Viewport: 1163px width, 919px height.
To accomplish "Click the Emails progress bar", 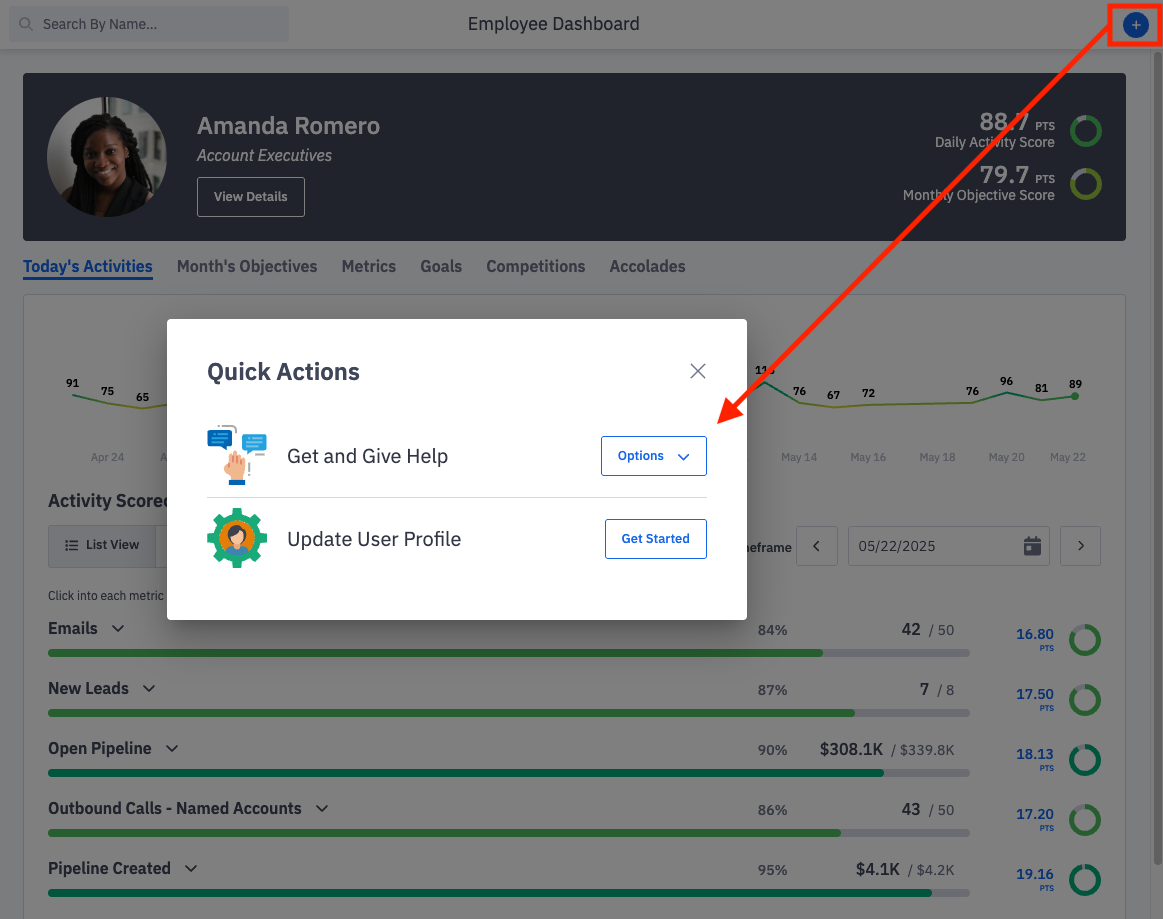I will (509, 653).
